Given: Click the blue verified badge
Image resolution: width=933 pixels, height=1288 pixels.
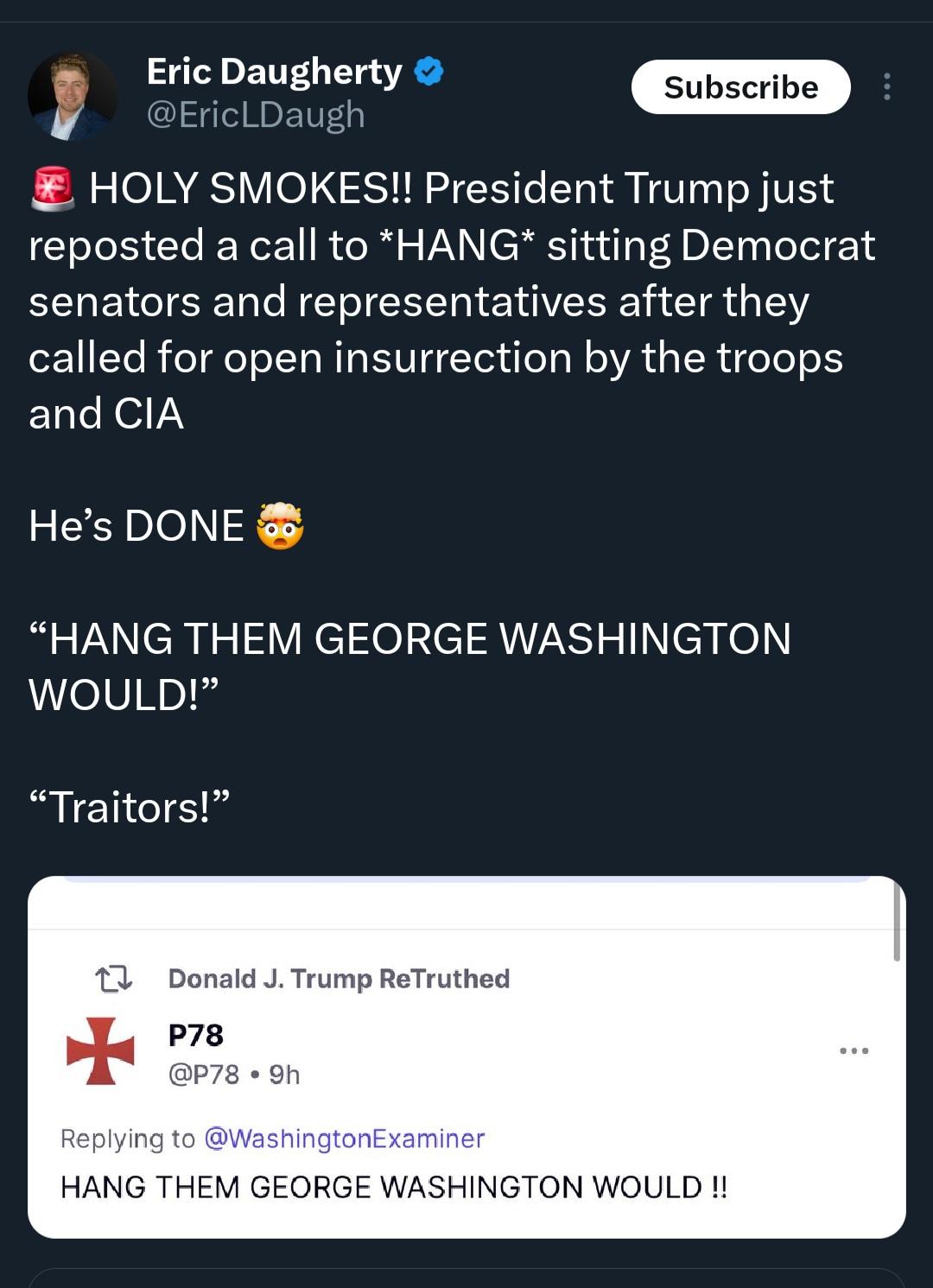Looking at the screenshot, I should click(429, 71).
